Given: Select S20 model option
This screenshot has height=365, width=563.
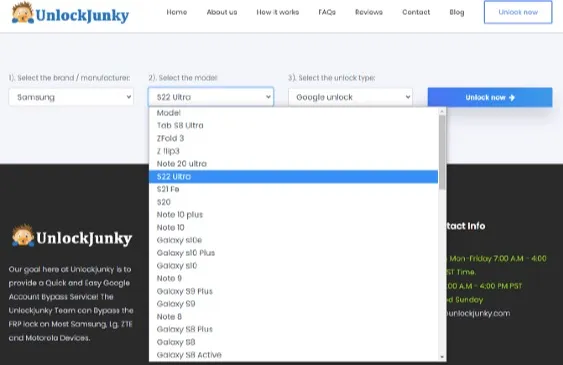Looking at the screenshot, I should 293,202.
